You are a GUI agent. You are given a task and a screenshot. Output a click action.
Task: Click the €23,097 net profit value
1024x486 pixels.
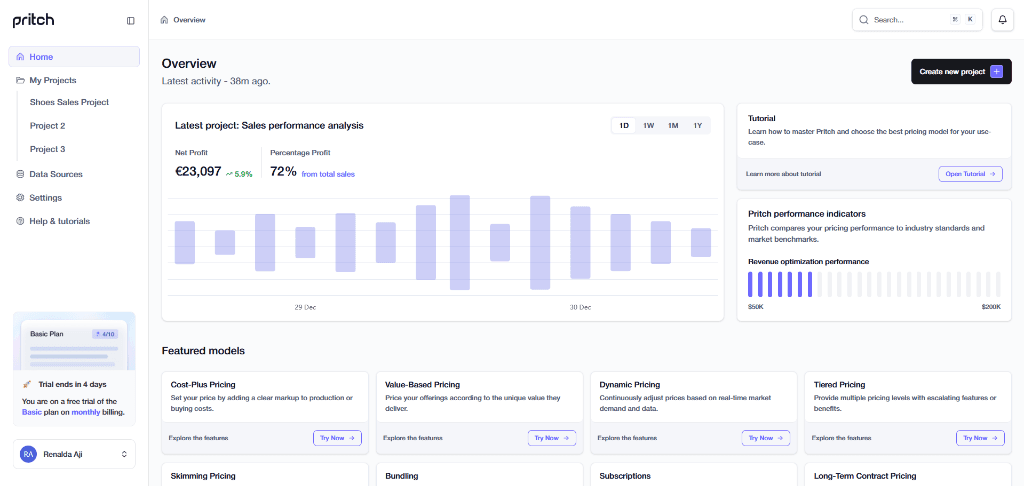click(198, 172)
